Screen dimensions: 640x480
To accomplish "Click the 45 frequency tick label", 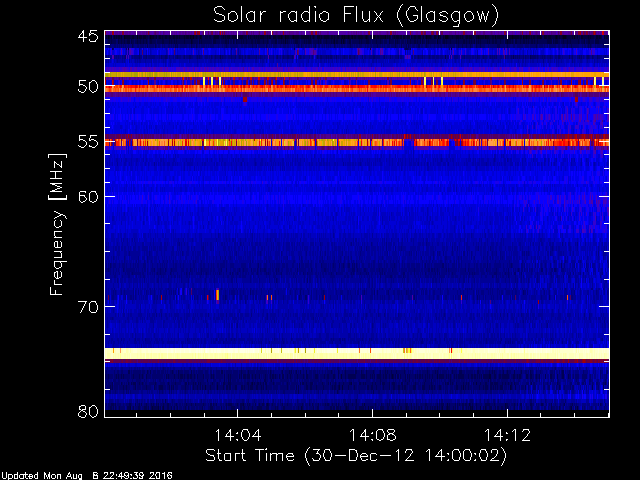I will point(88,36).
